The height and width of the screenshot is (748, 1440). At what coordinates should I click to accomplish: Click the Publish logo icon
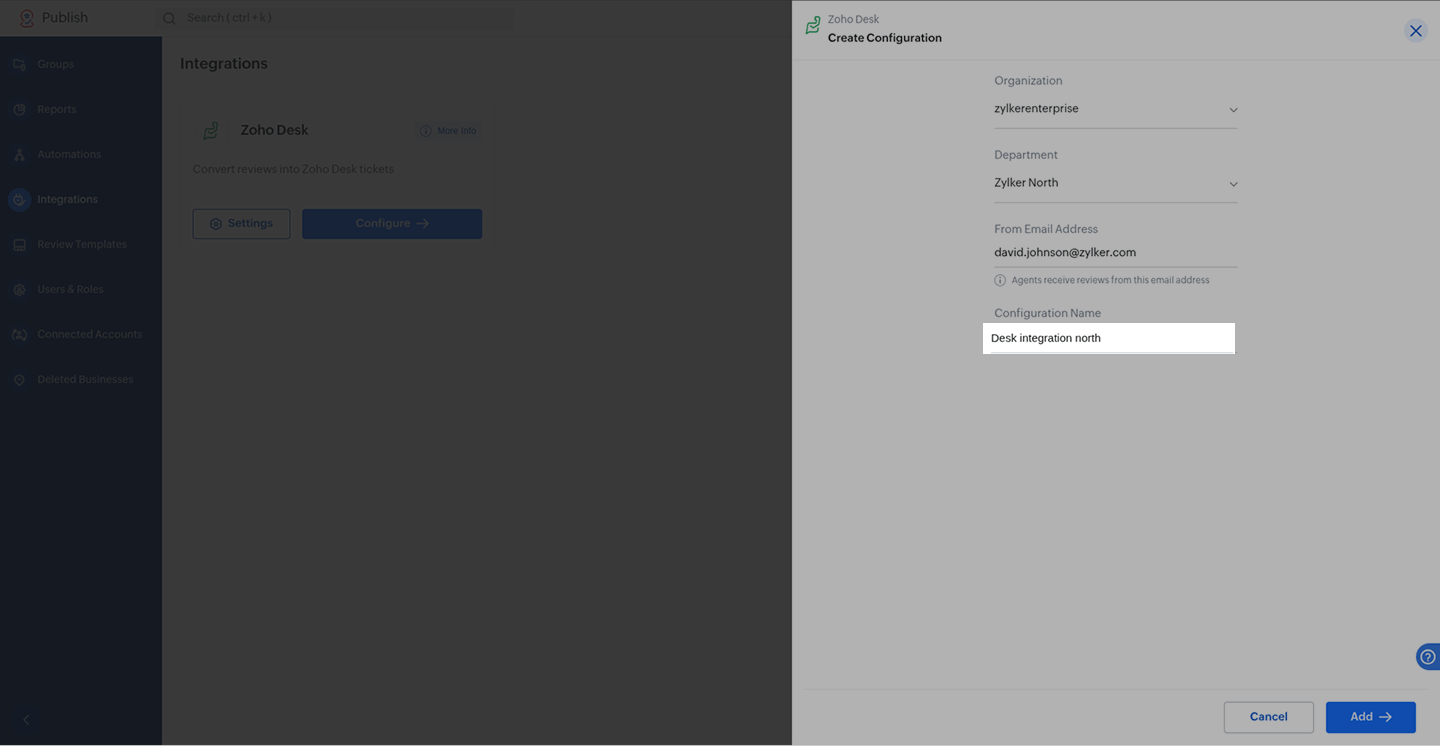[x=26, y=18]
